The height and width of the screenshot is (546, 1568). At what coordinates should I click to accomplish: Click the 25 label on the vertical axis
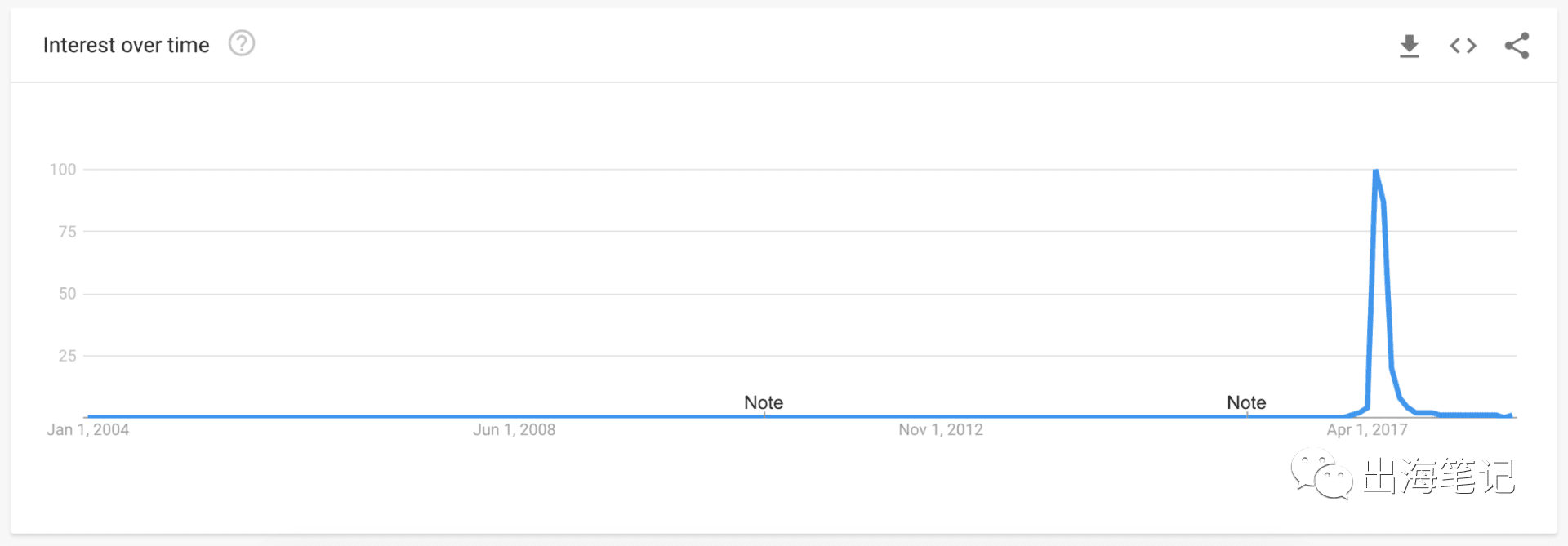point(67,356)
